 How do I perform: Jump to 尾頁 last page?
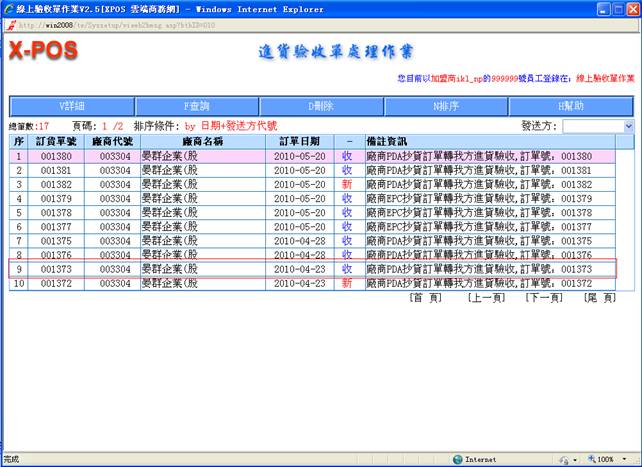pyautogui.click(x=599, y=298)
